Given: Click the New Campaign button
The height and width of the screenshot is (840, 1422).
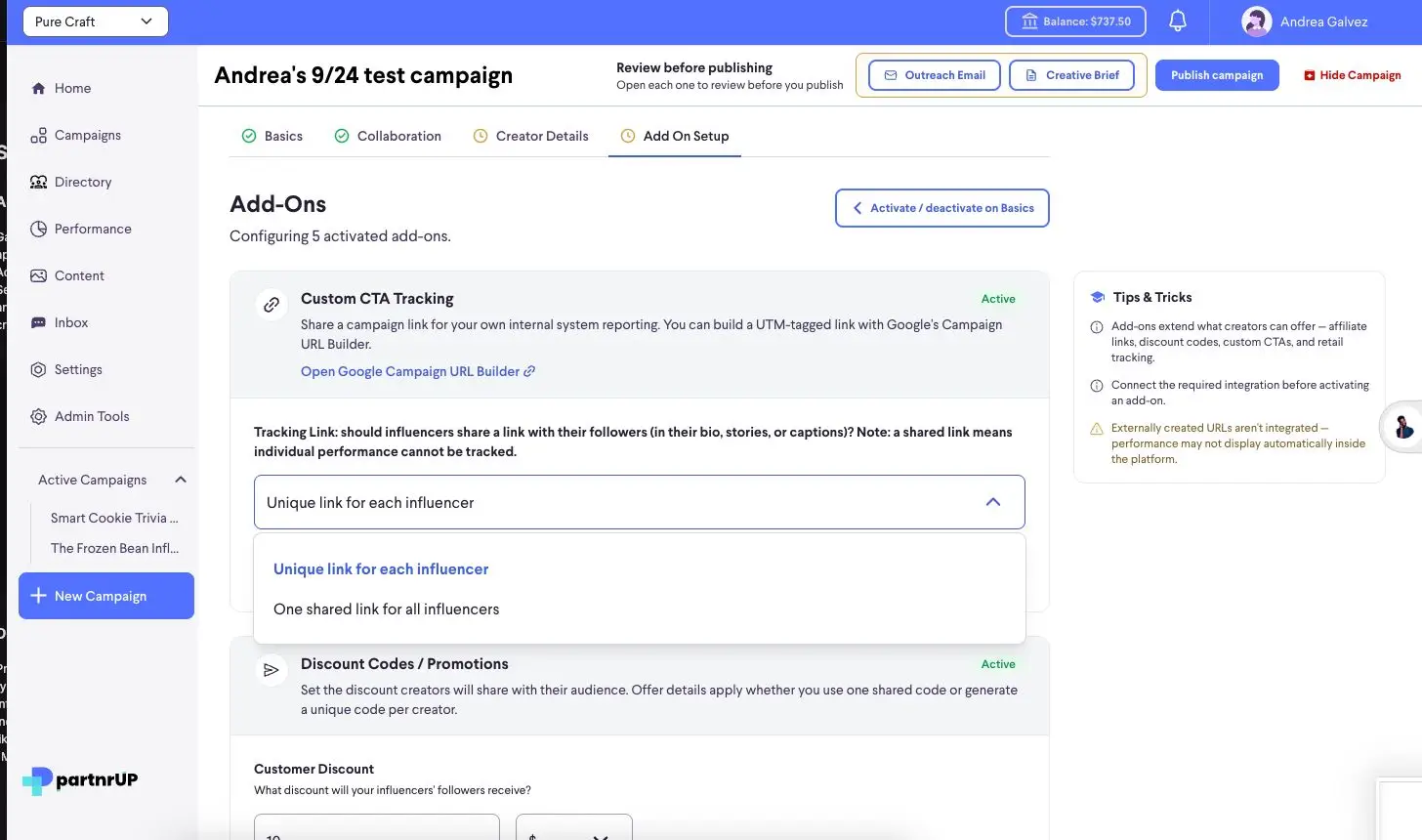Looking at the screenshot, I should [x=106, y=596].
